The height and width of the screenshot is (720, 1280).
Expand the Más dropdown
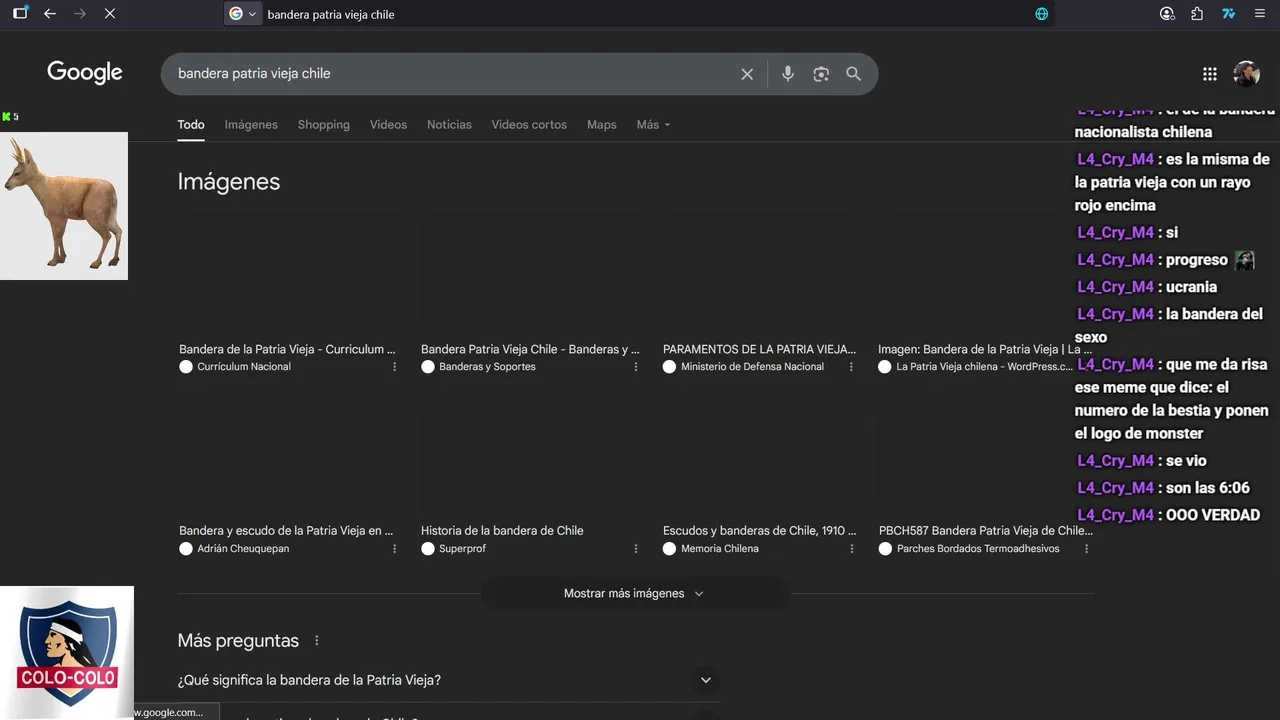(653, 125)
